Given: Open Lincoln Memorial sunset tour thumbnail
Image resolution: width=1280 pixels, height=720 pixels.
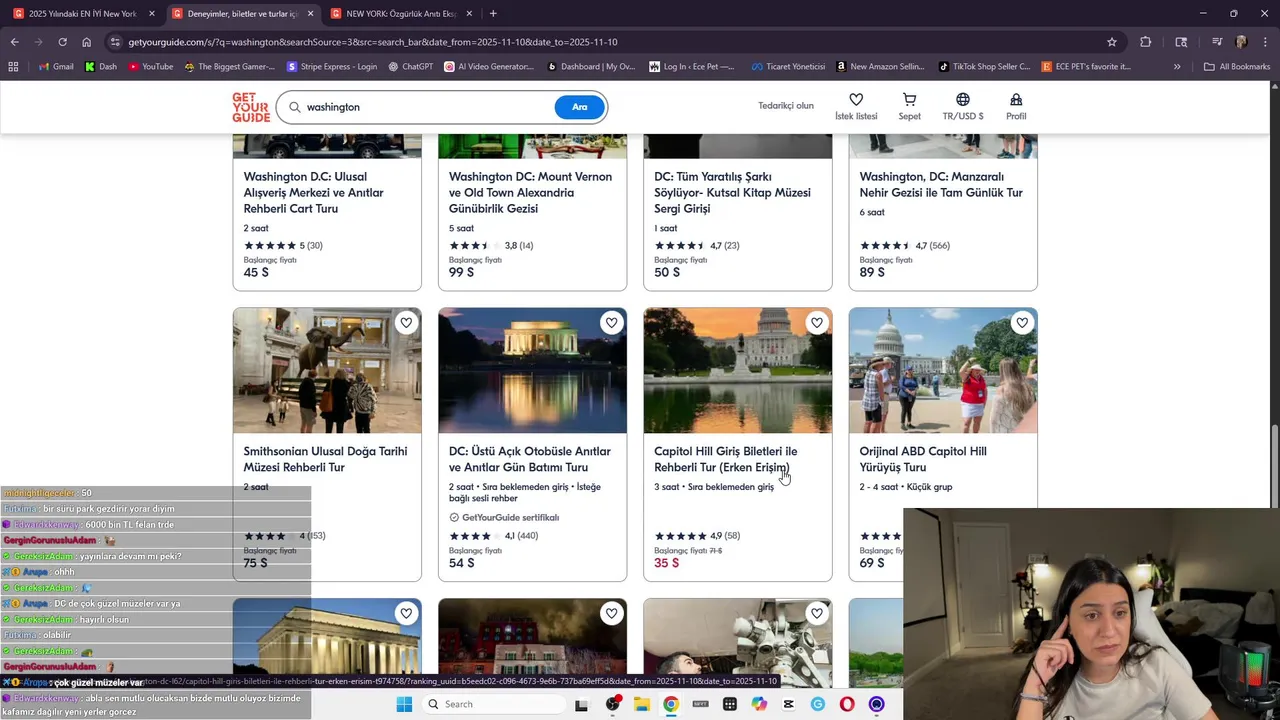Looking at the screenshot, I should (x=532, y=370).
